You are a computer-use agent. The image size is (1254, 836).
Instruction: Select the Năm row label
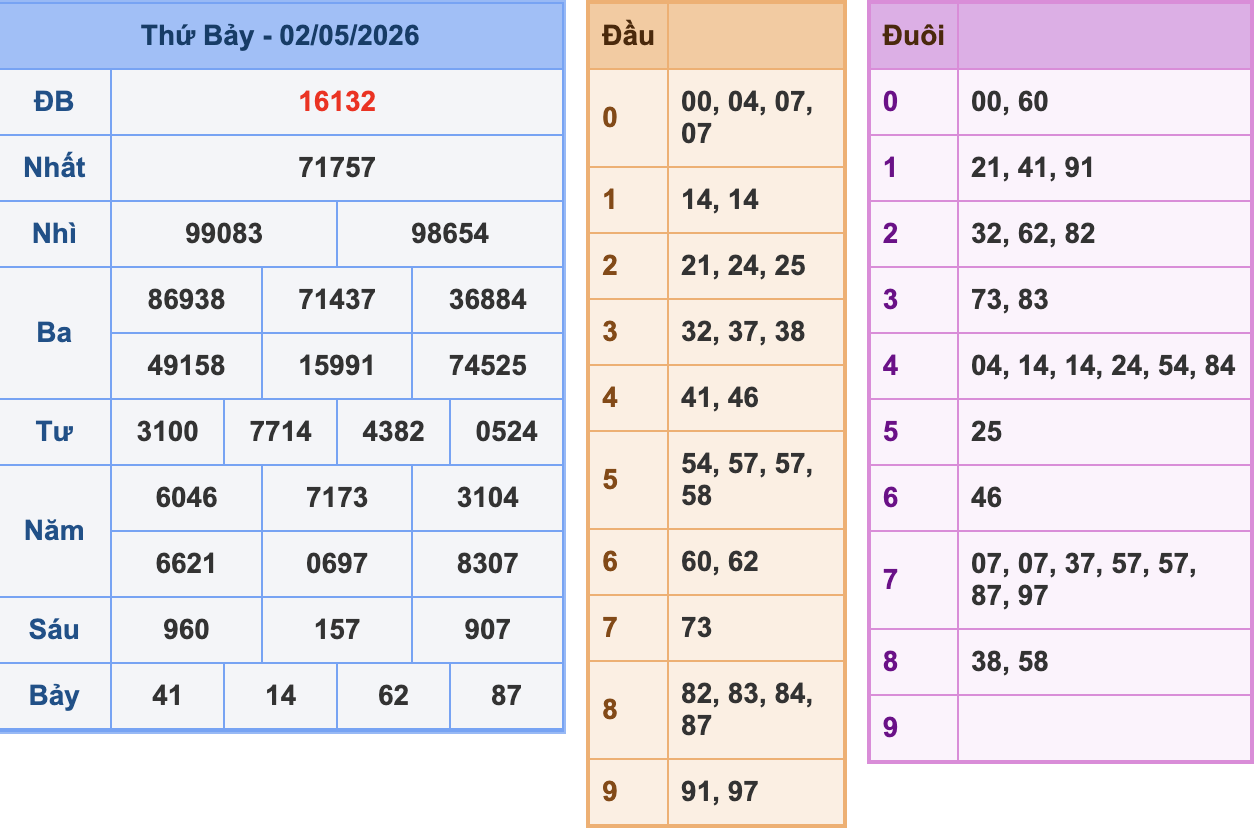(55, 531)
